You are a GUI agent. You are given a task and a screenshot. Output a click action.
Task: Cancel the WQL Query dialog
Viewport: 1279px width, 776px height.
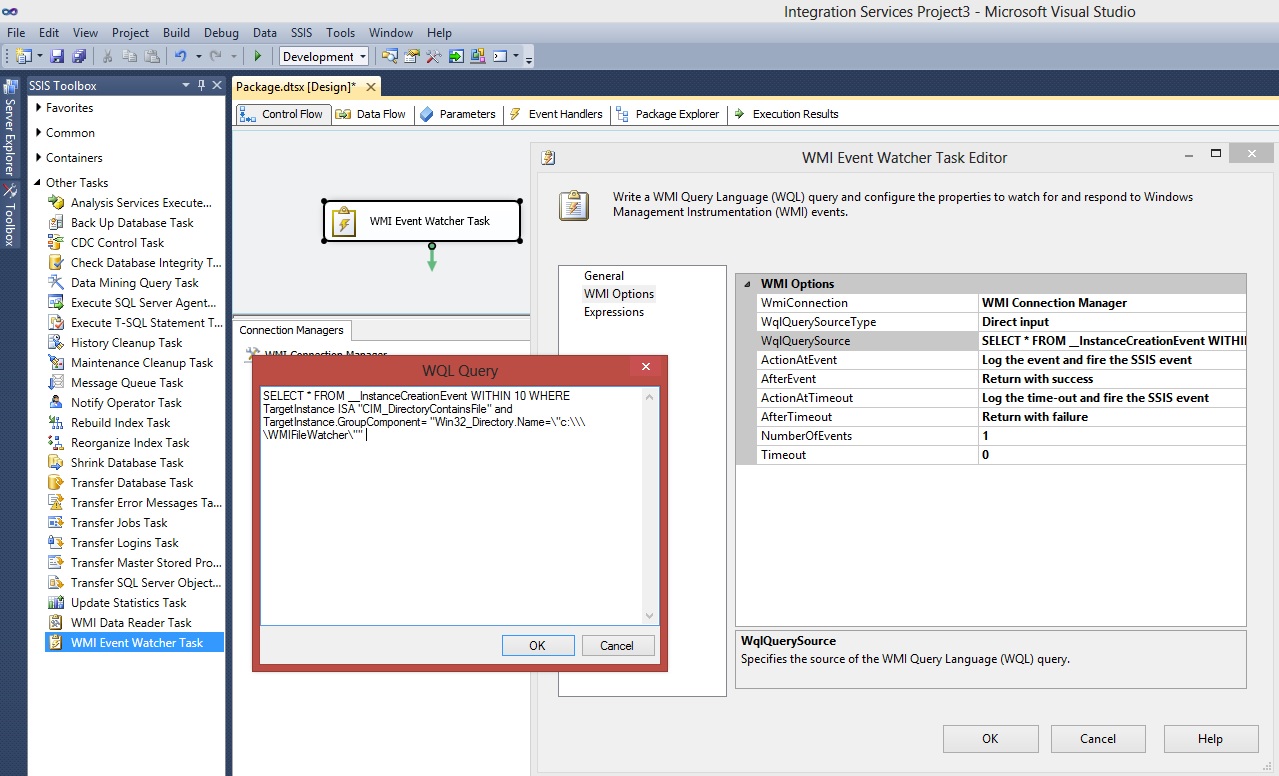(x=617, y=645)
